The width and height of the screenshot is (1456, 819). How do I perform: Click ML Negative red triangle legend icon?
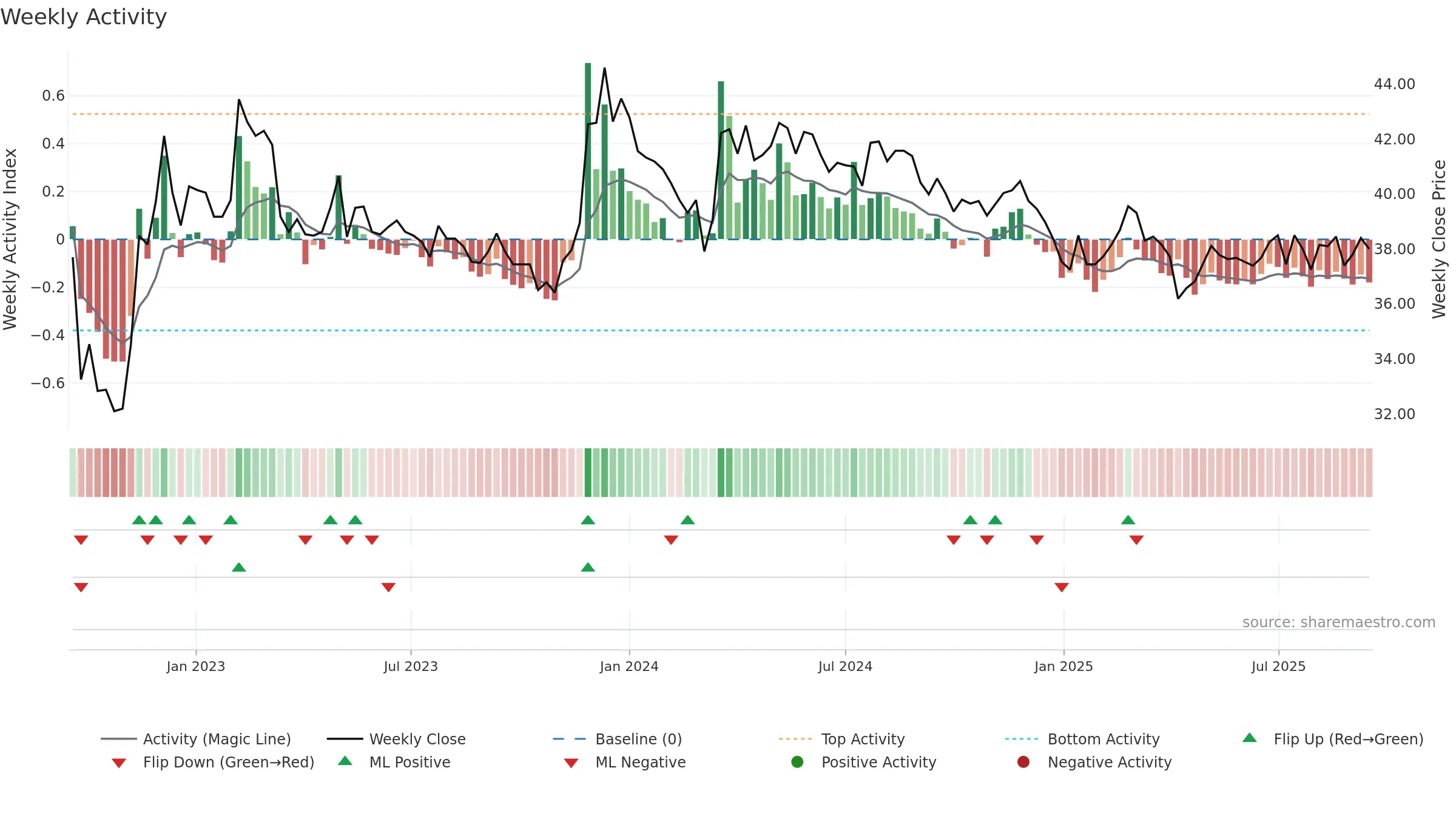click(571, 763)
